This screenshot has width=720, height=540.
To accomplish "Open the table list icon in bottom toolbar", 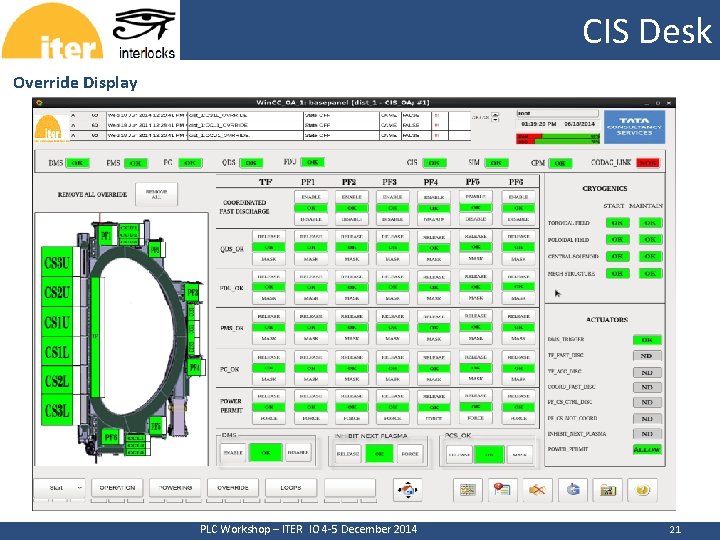I will [467, 490].
